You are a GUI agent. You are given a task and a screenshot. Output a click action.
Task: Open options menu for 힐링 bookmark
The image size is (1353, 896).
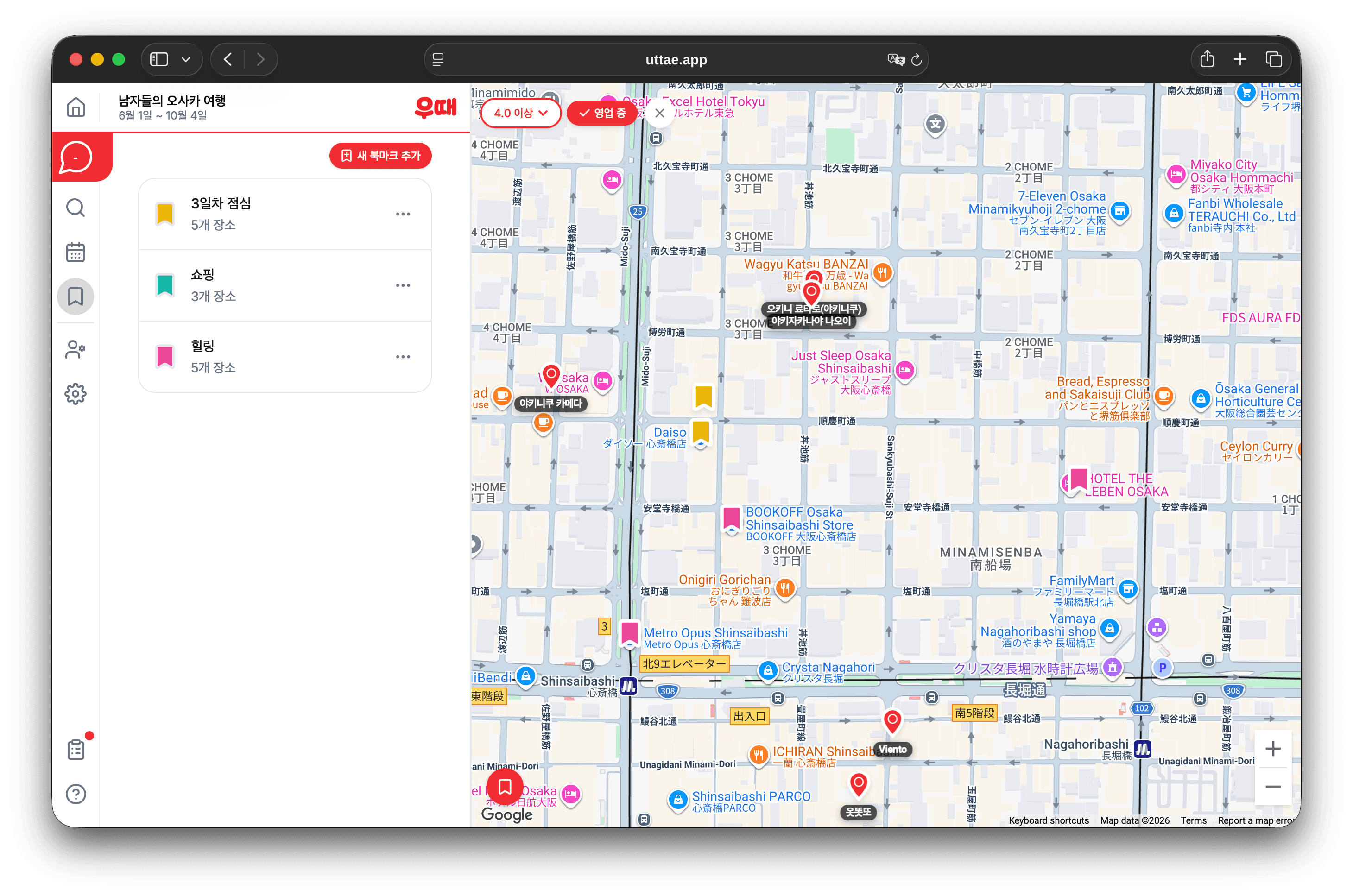click(x=403, y=357)
